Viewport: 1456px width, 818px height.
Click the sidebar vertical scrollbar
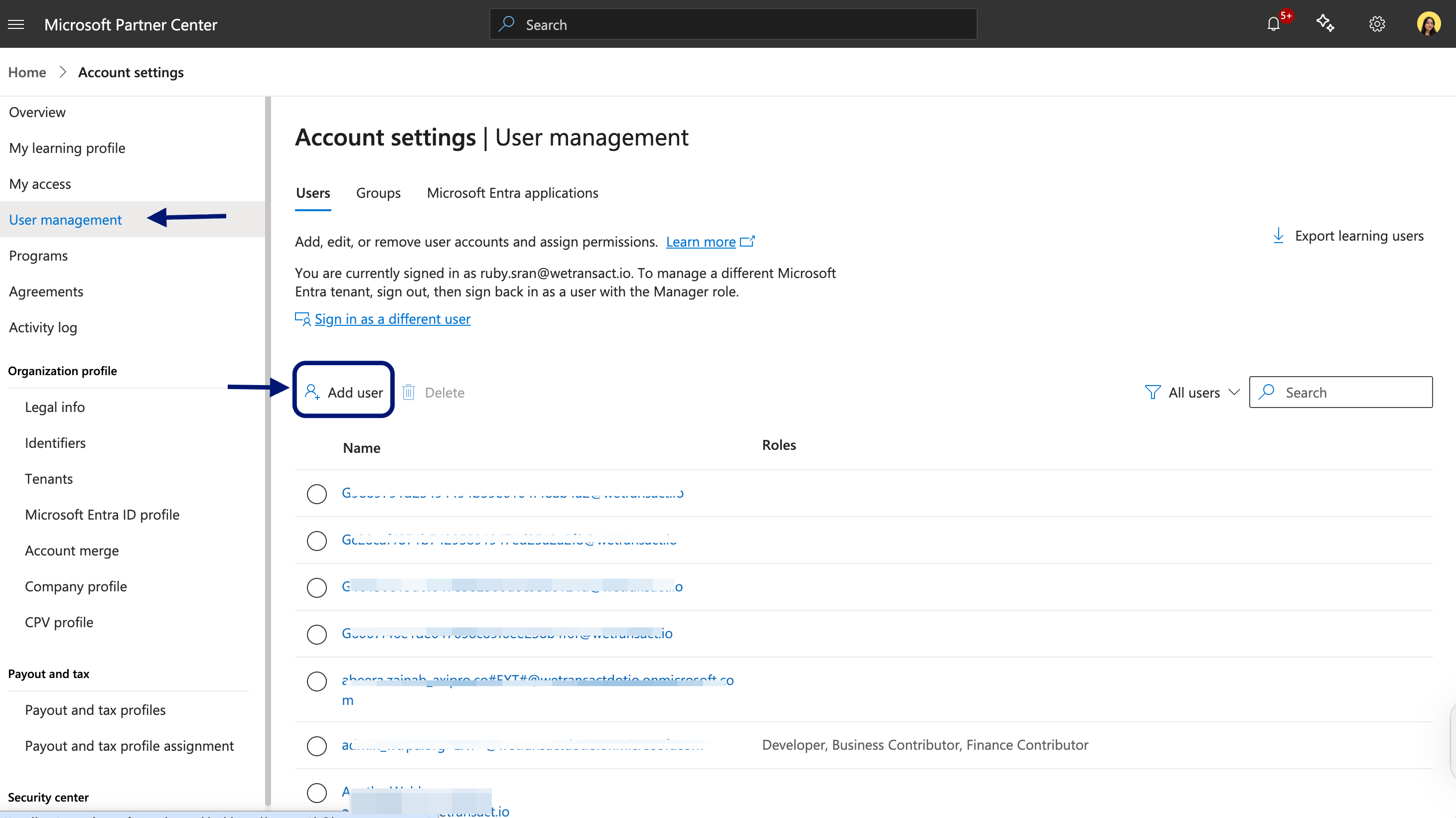point(268,451)
